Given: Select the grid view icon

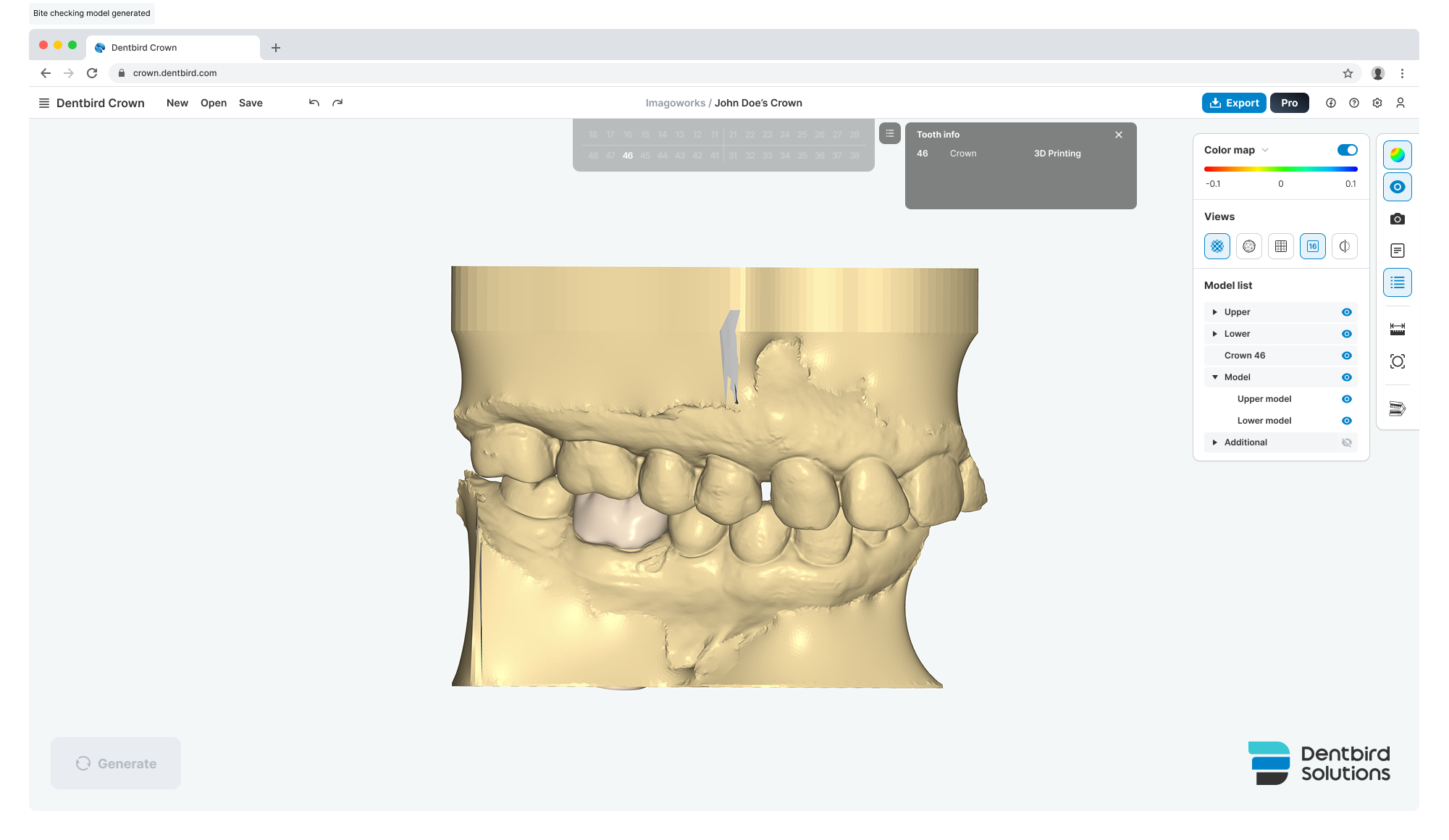Looking at the screenshot, I should pos(1280,246).
